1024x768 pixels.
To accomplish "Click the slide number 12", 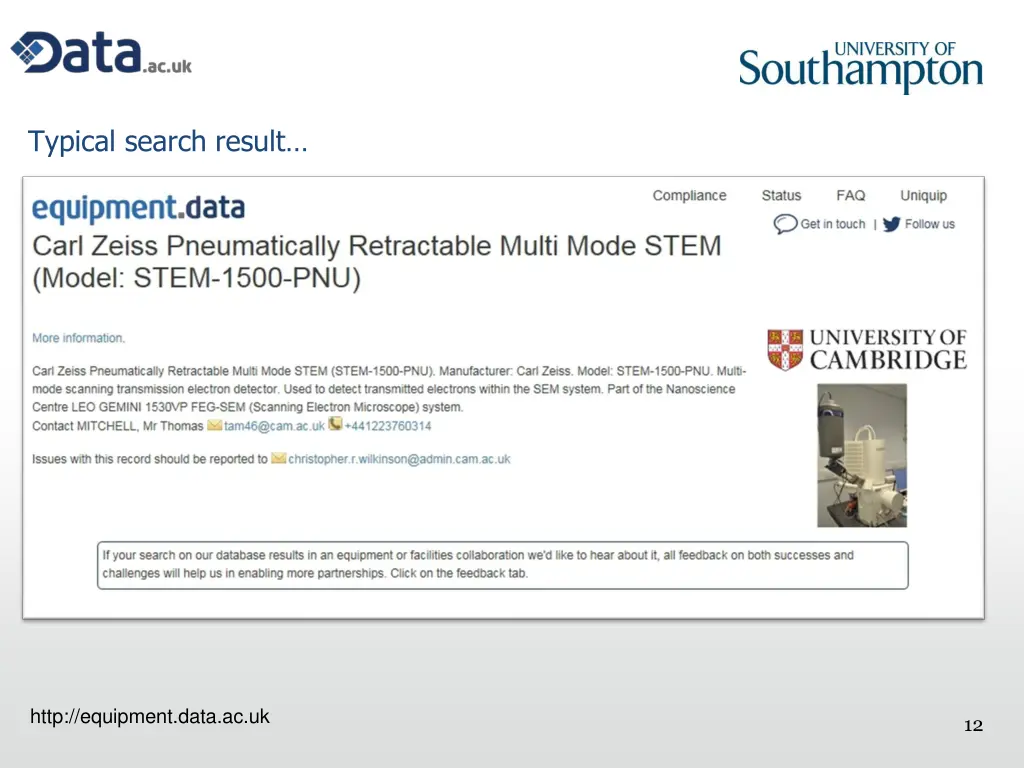I will click(x=973, y=726).
